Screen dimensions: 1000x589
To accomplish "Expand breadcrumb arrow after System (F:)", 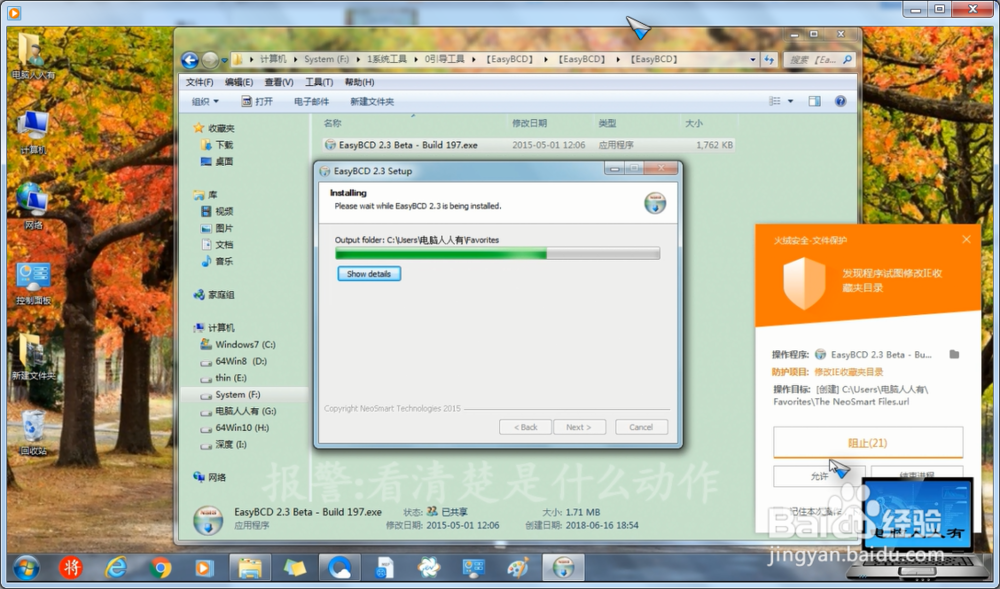I will pyautogui.click(x=358, y=59).
